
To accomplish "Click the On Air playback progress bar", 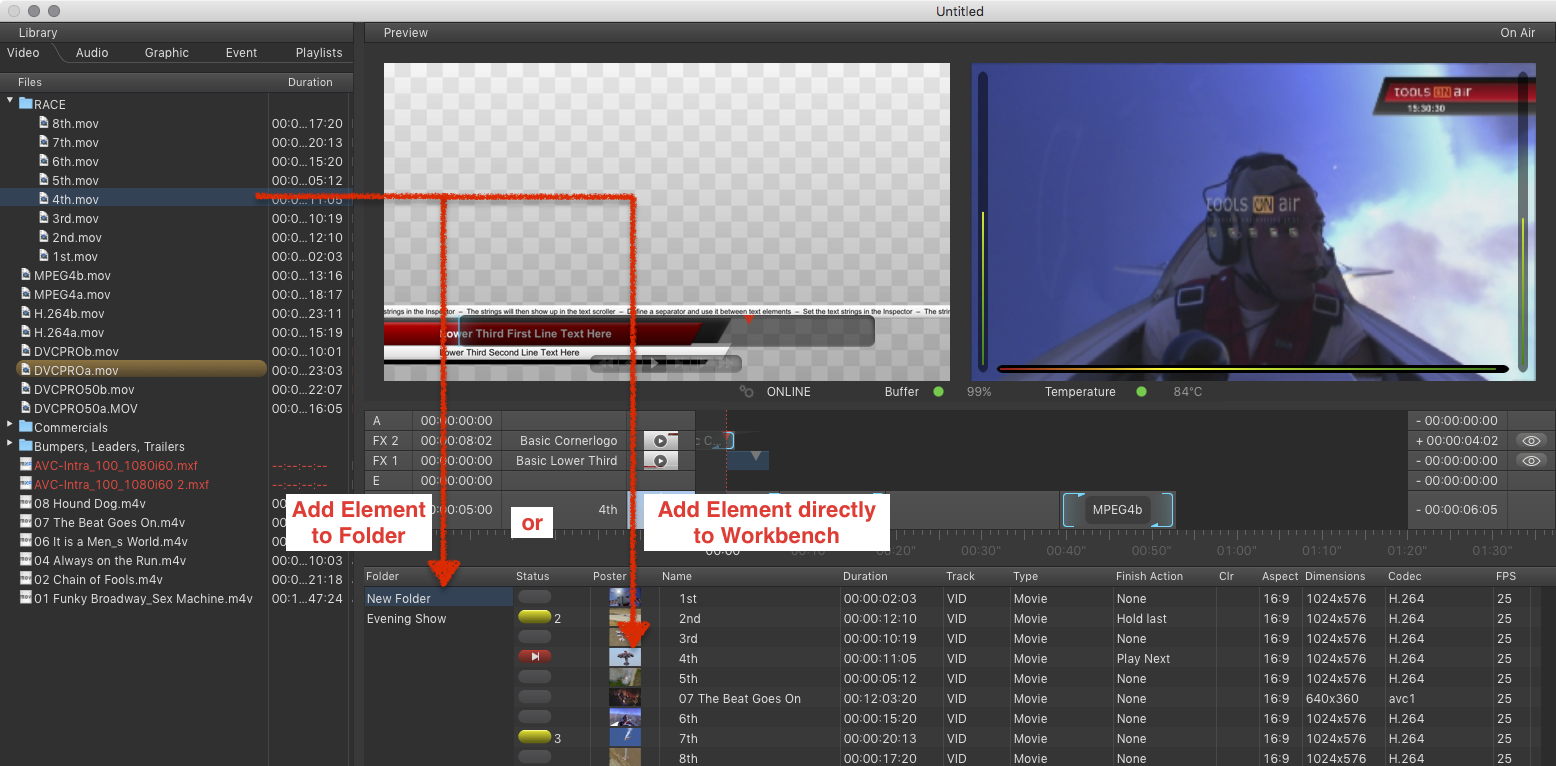I will point(1253,369).
